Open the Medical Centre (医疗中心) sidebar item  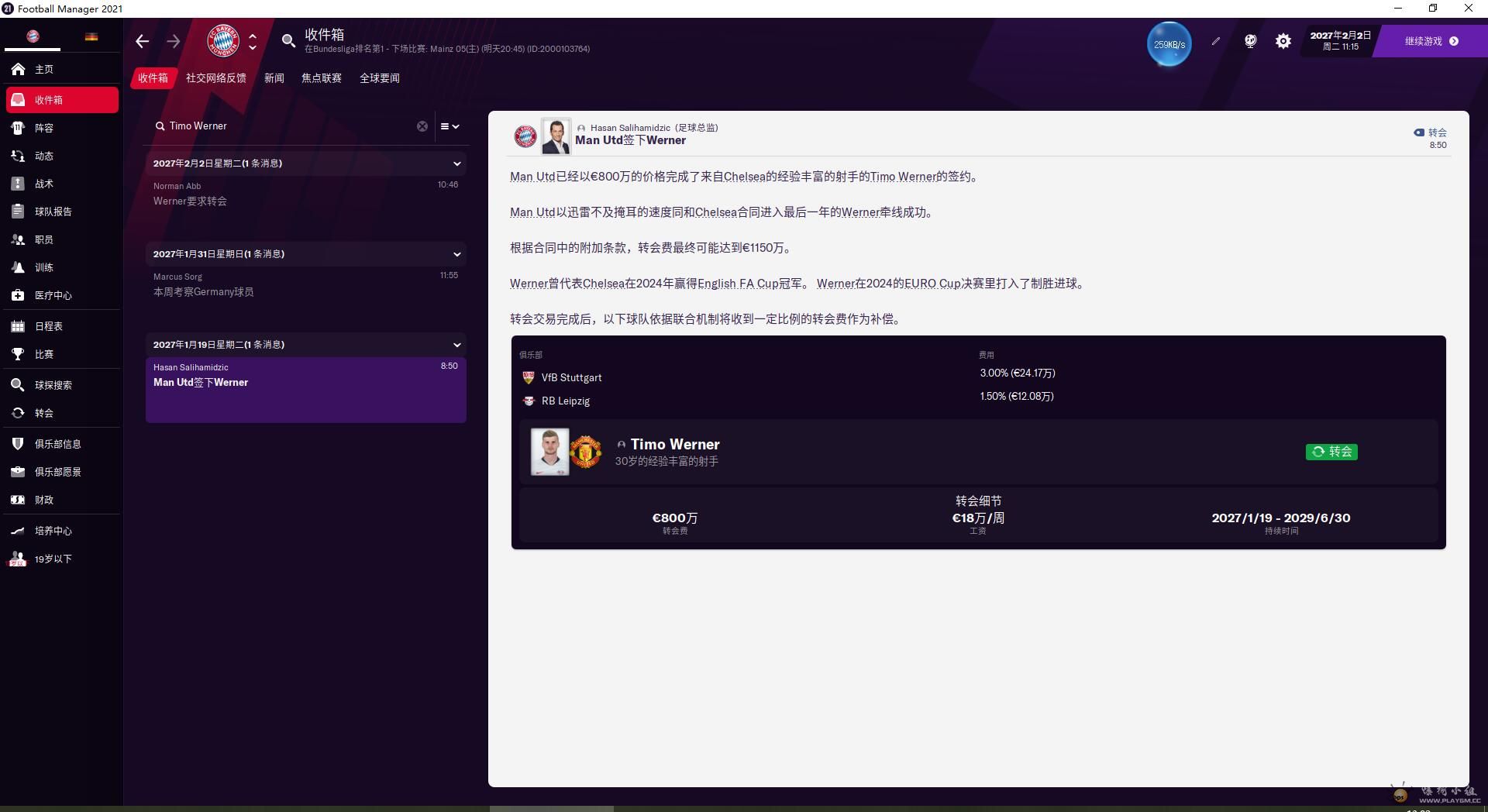53,295
